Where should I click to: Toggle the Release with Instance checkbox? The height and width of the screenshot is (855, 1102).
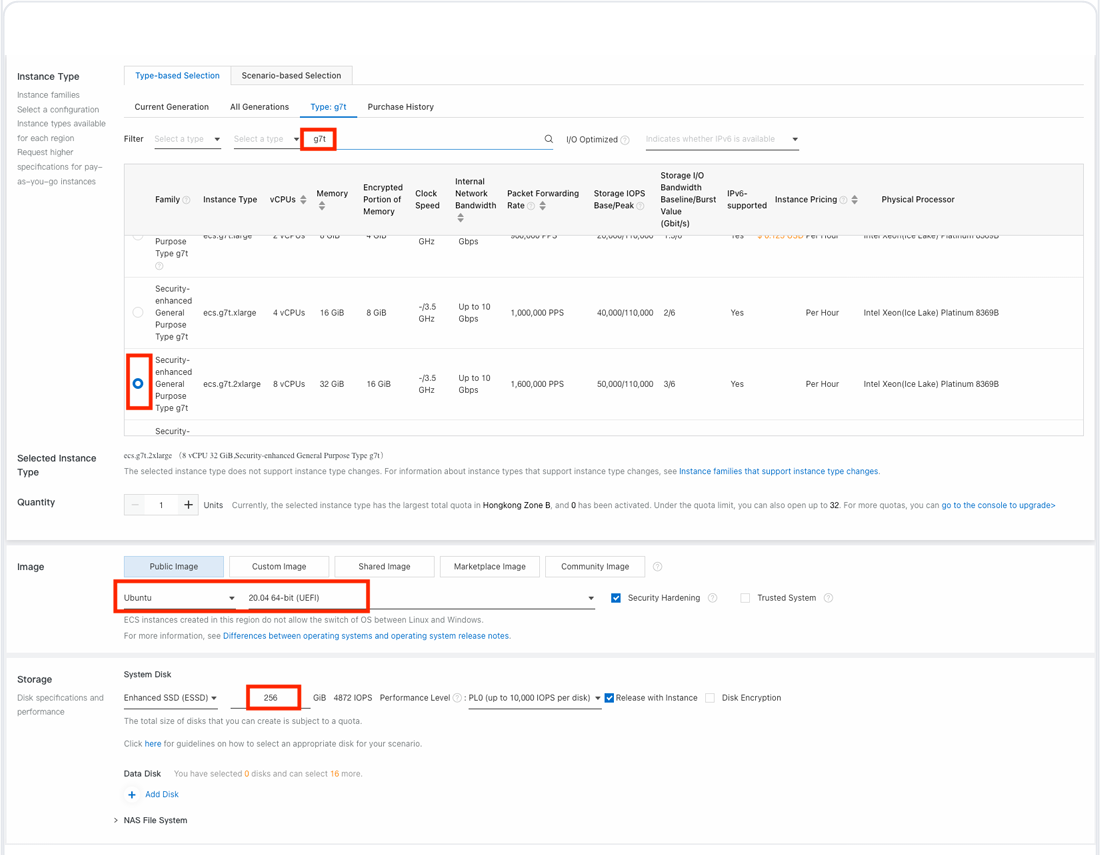pos(609,698)
